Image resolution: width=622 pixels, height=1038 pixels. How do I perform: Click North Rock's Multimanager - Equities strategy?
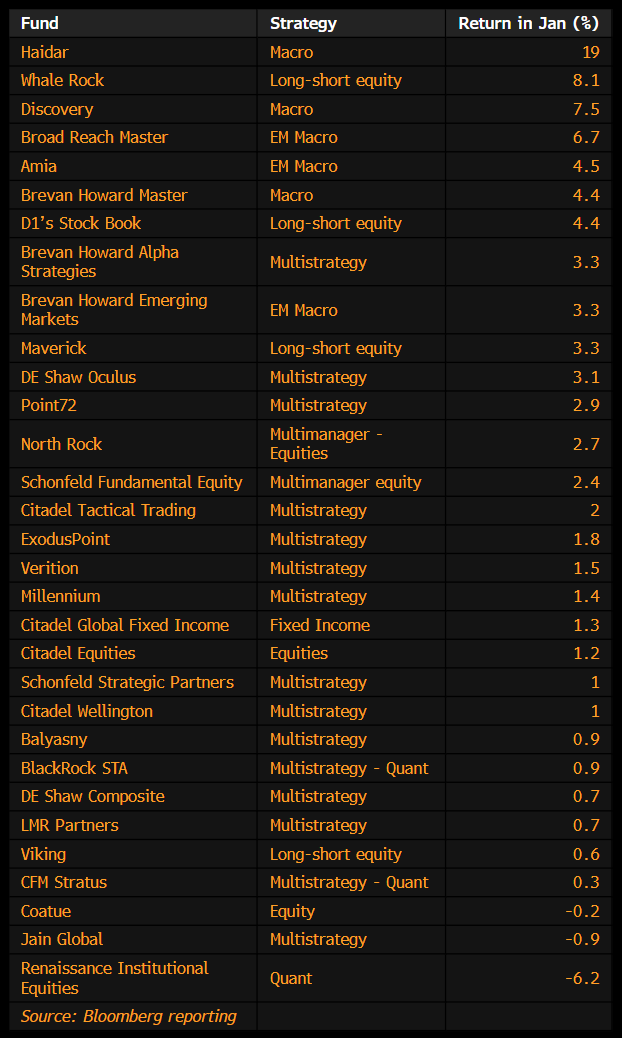click(326, 444)
